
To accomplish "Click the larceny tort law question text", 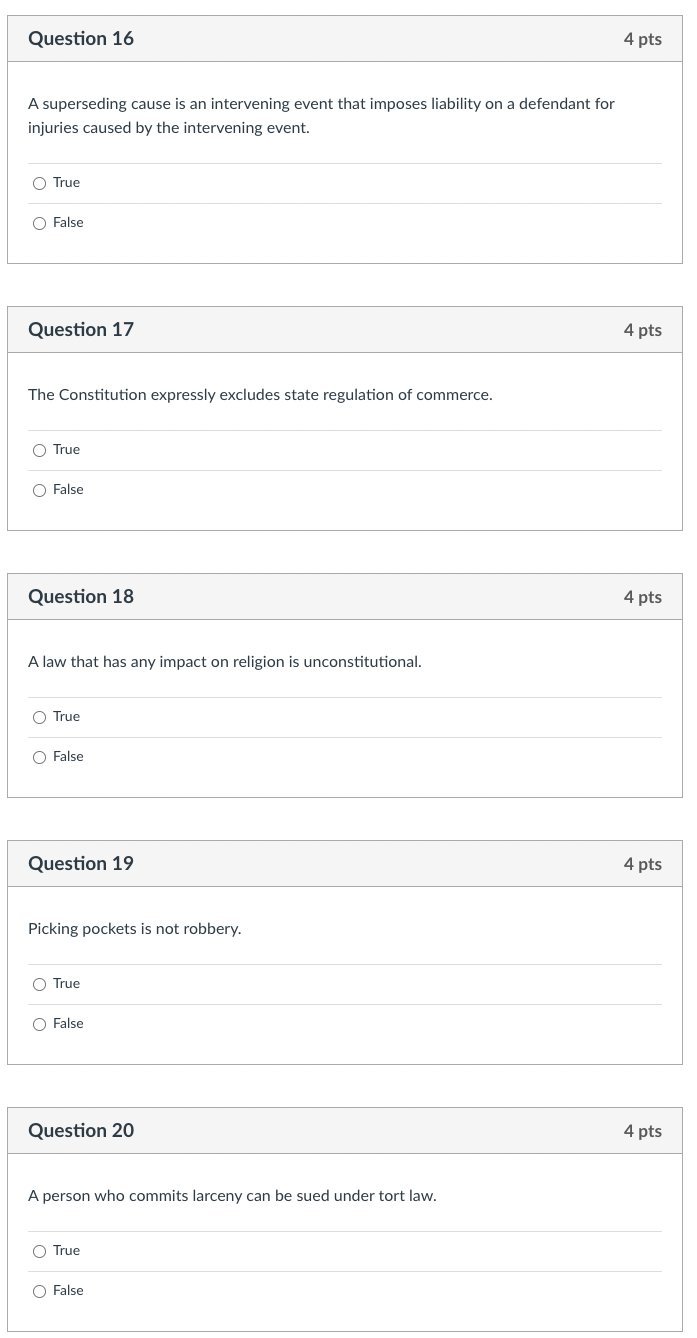I will [231, 1196].
